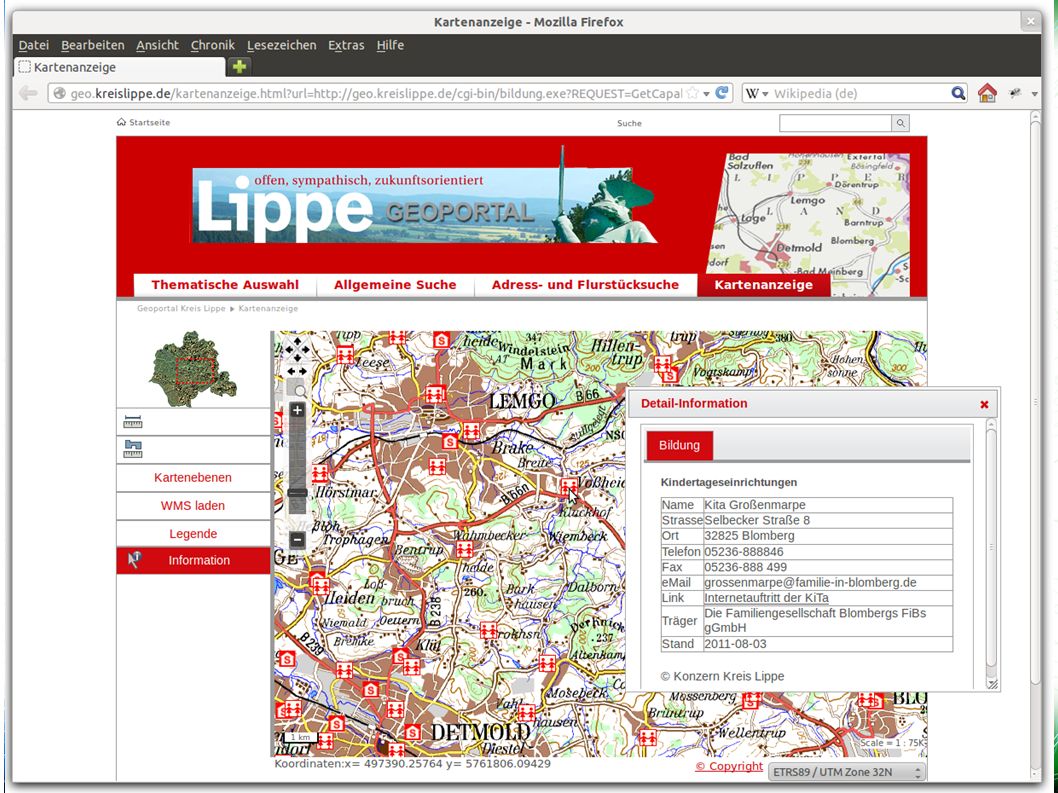The height and width of the screenshot is (793, 1058).
Task: Reload the page in Firefox
Action: (x=723, y=93)
